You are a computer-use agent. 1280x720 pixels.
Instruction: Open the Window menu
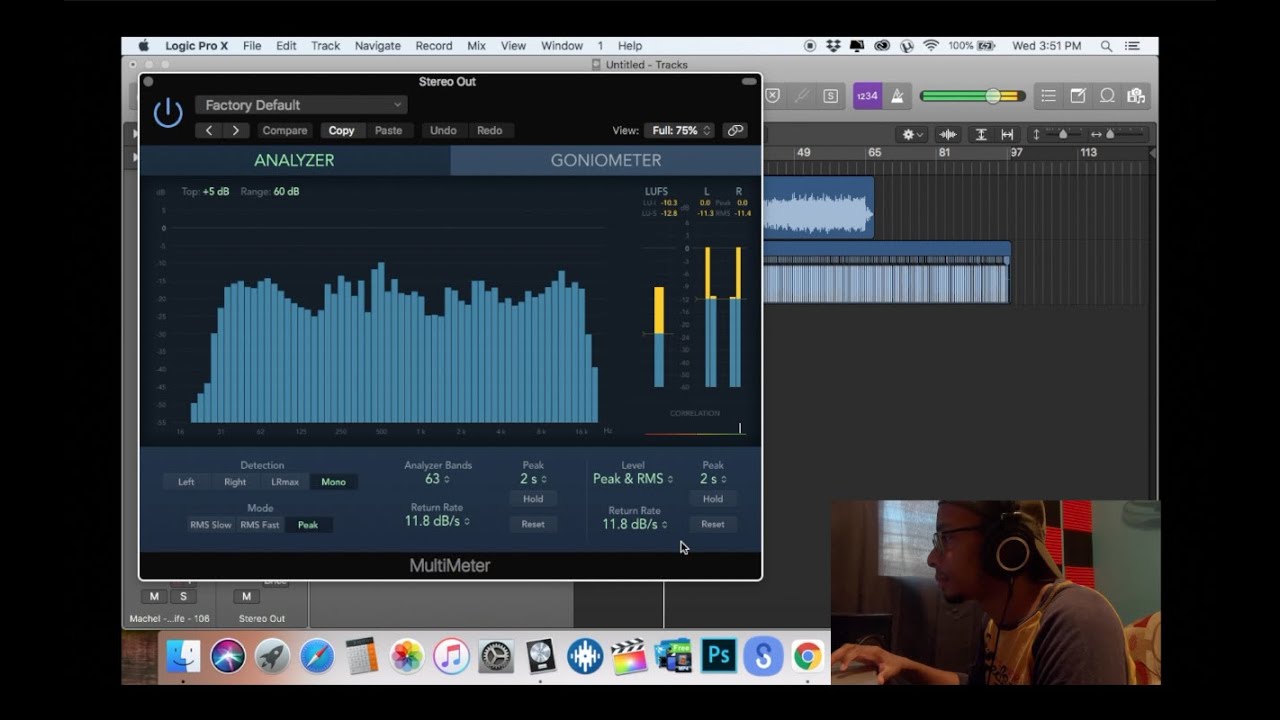tap(562, 46)
